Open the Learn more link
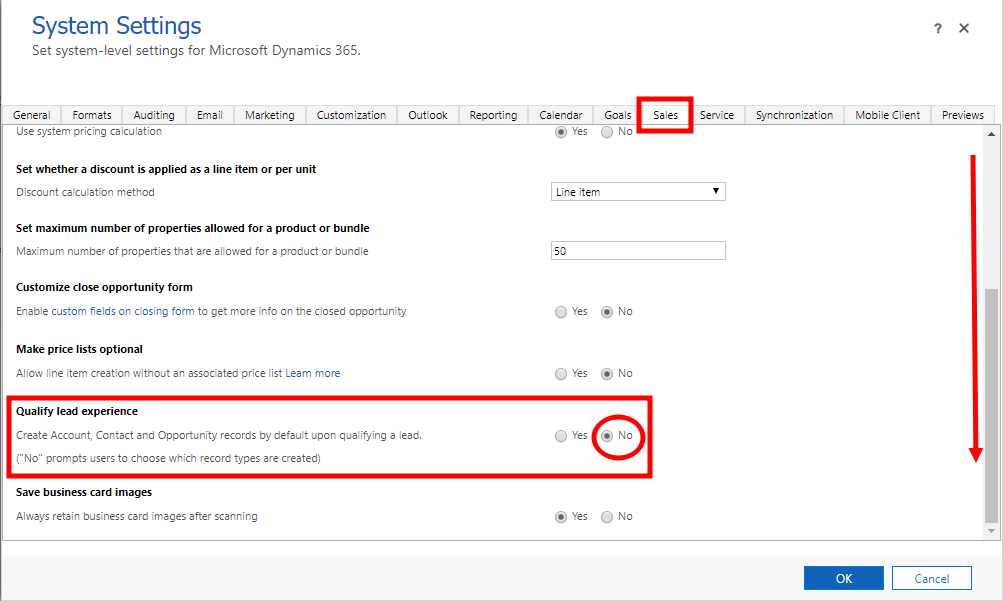This screenshot has height=601, width=1003. coord(313,374)
